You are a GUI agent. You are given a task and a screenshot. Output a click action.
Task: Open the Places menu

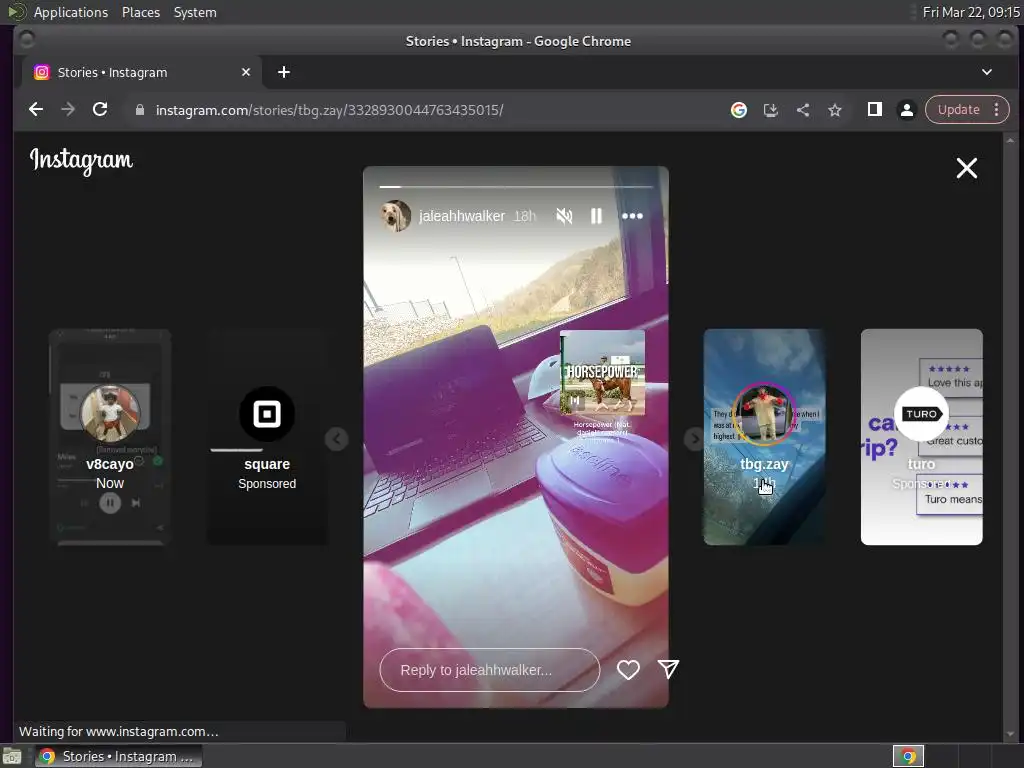click(140, 12)
